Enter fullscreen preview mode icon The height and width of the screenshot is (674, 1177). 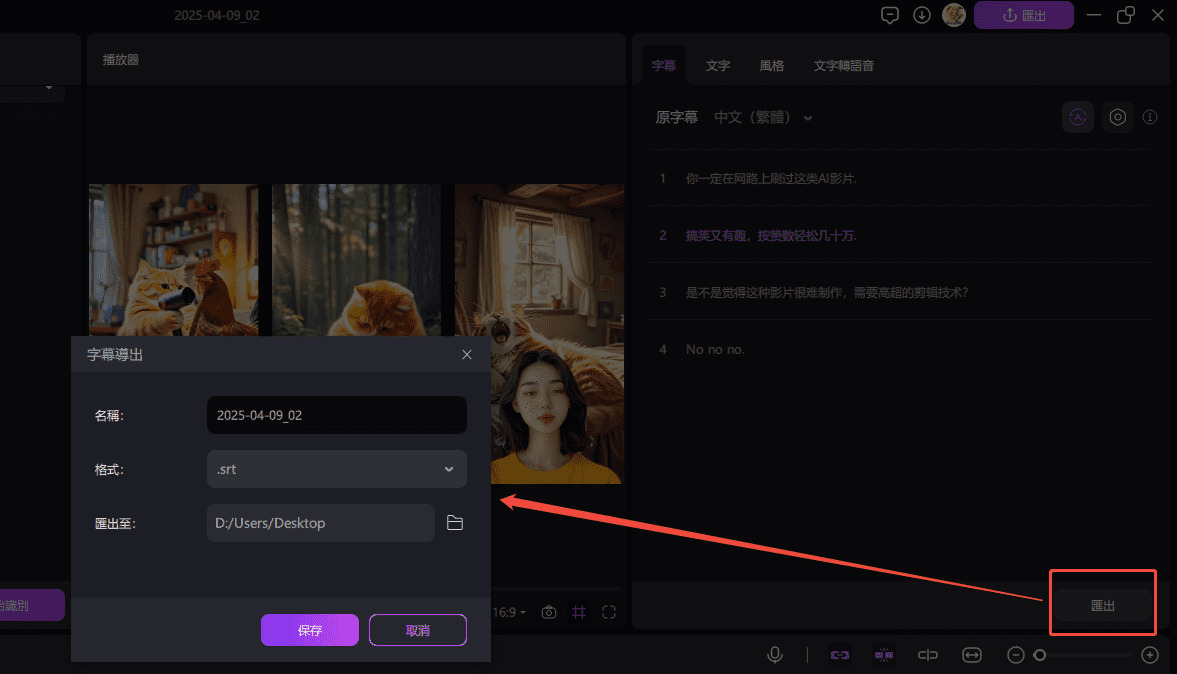click(x=609, y=612)
